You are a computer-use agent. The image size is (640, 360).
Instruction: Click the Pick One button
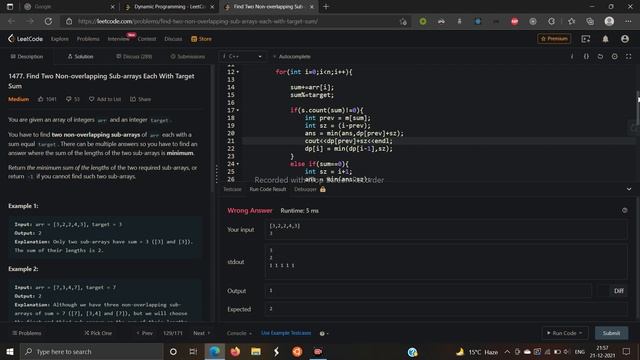98,333
